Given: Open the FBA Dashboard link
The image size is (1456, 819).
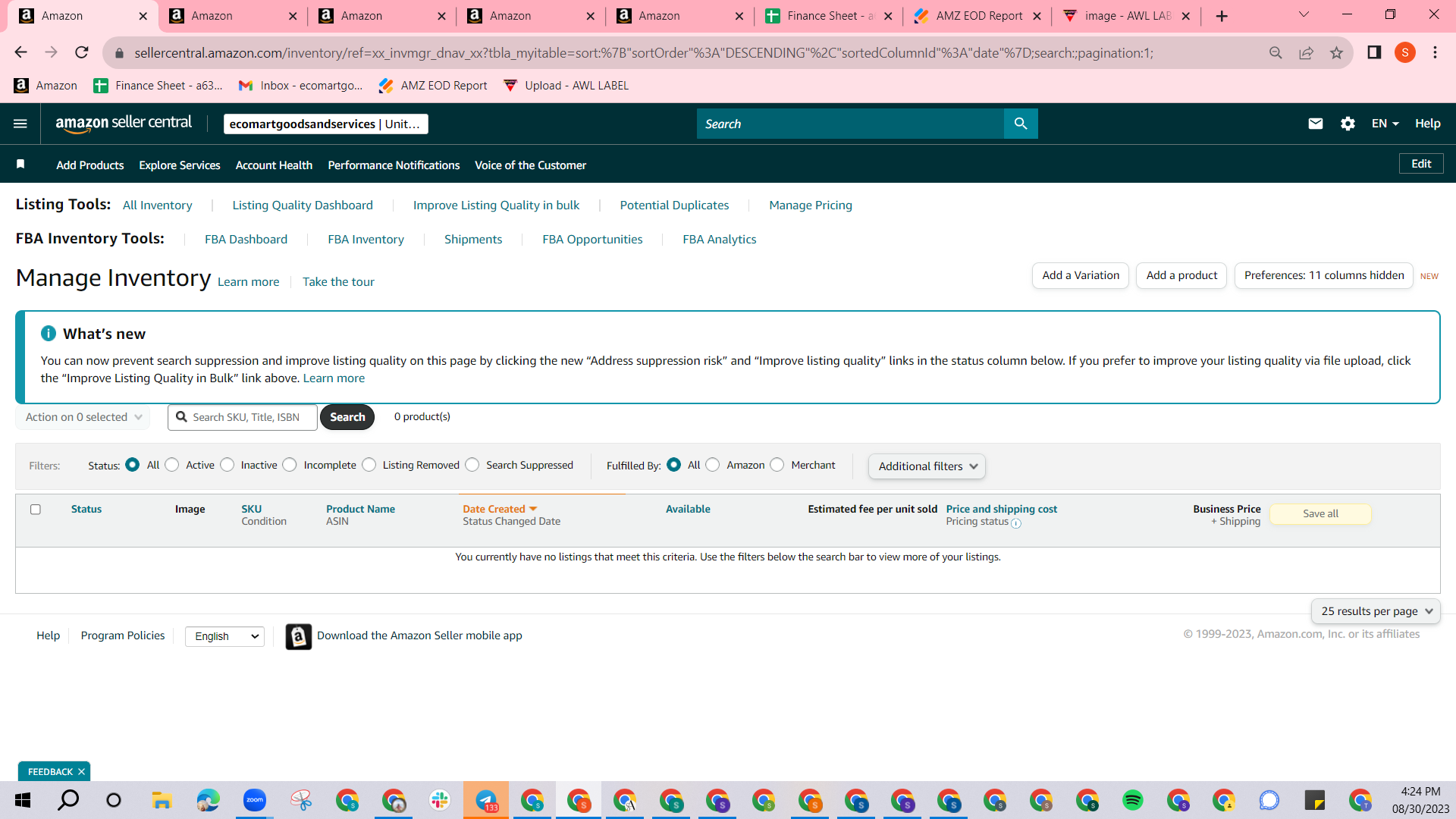Looking at the screenshot, I should 246,240.
